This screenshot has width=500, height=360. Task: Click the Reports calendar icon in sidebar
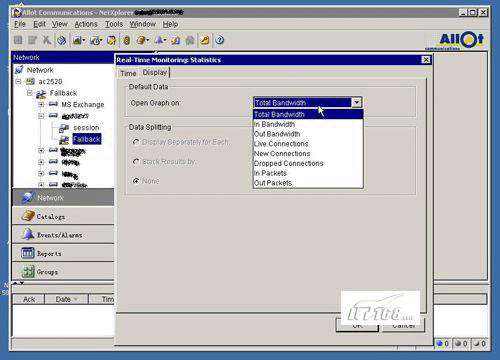pos(28,253)
